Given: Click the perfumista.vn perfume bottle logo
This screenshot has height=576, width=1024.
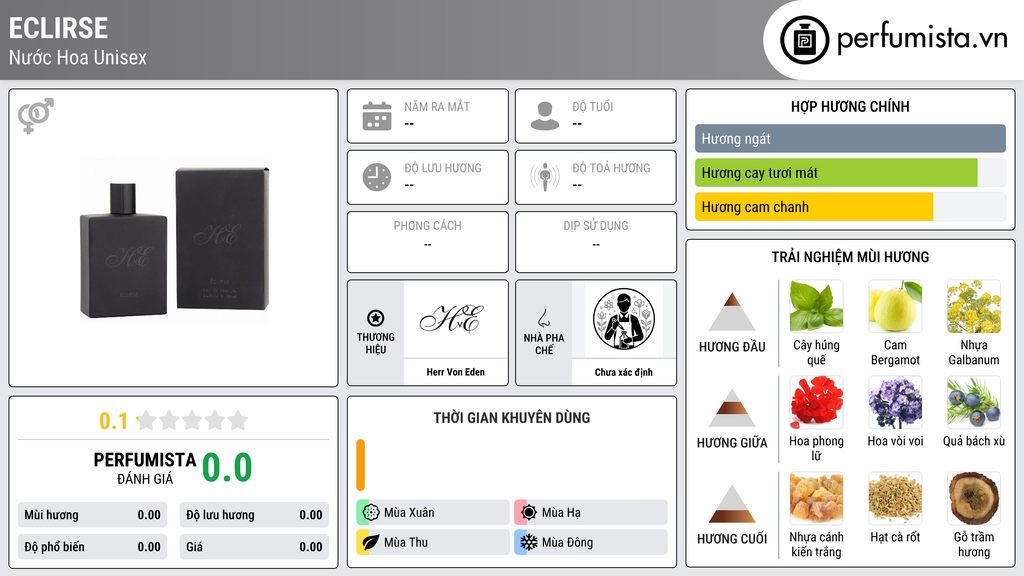Looking at the screenshot, I should (x=804, y=40).
